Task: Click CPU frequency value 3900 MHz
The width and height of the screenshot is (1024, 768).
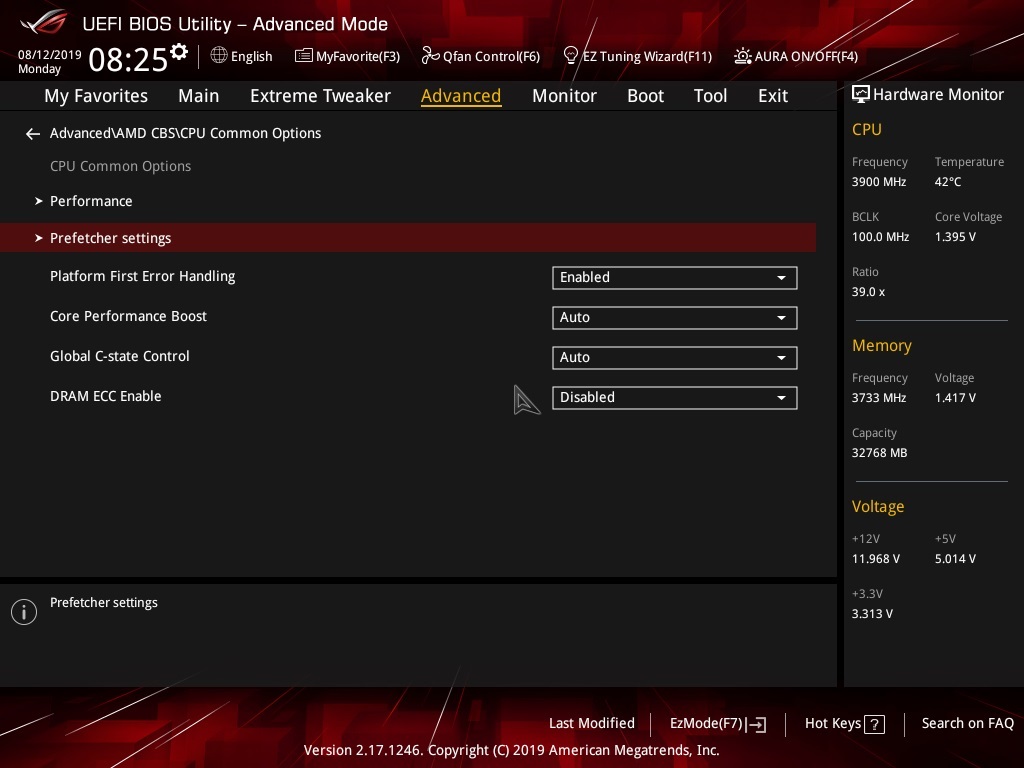Action: [879, 182]
